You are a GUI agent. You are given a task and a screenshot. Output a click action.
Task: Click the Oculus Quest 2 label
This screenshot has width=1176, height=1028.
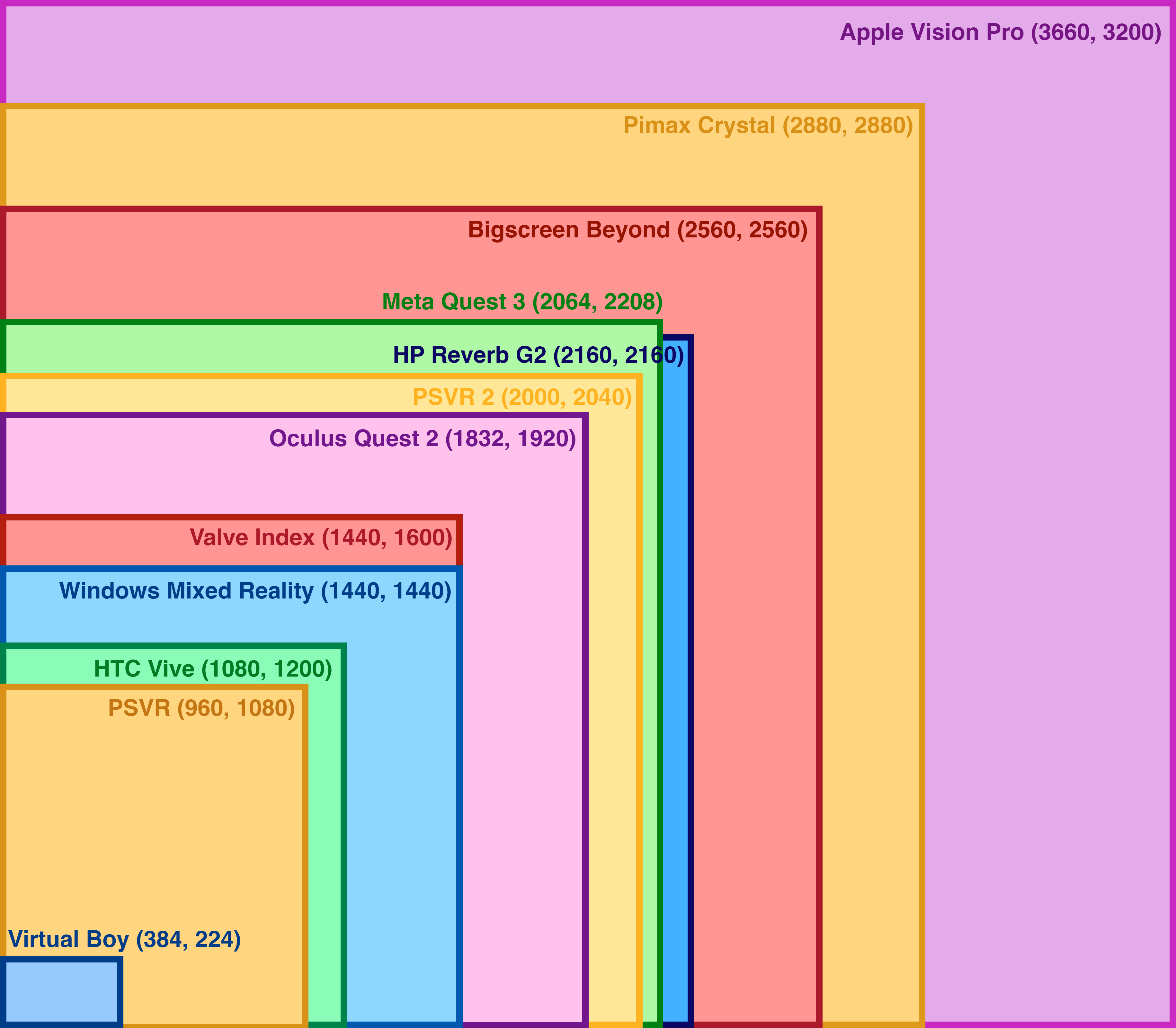pos(422,439)
